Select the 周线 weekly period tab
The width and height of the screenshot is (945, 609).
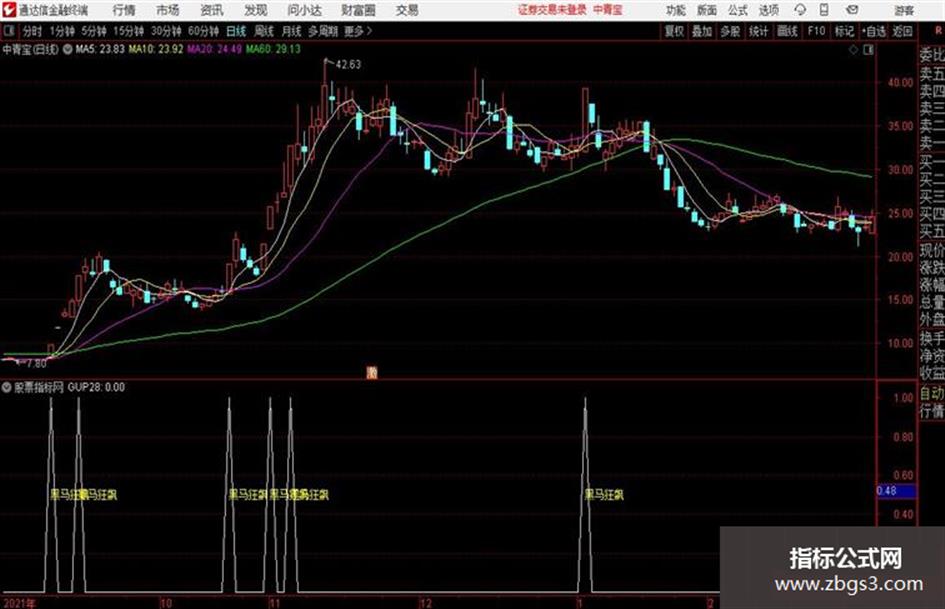[x=264, y=31]
